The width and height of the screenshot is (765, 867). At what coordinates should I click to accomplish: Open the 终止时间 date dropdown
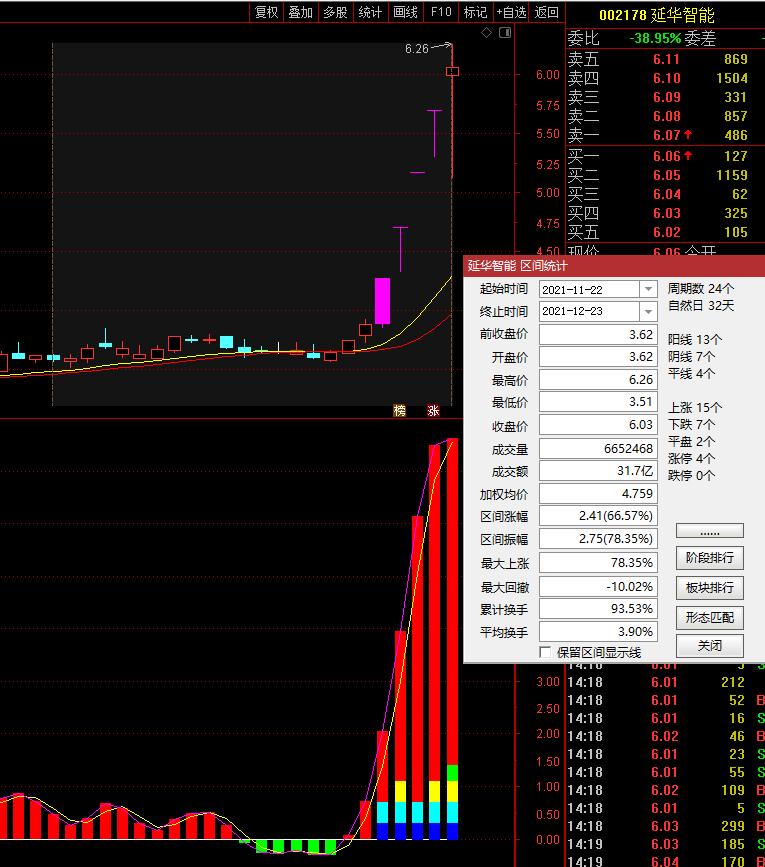pyautogui.click(x=648, y=312)
